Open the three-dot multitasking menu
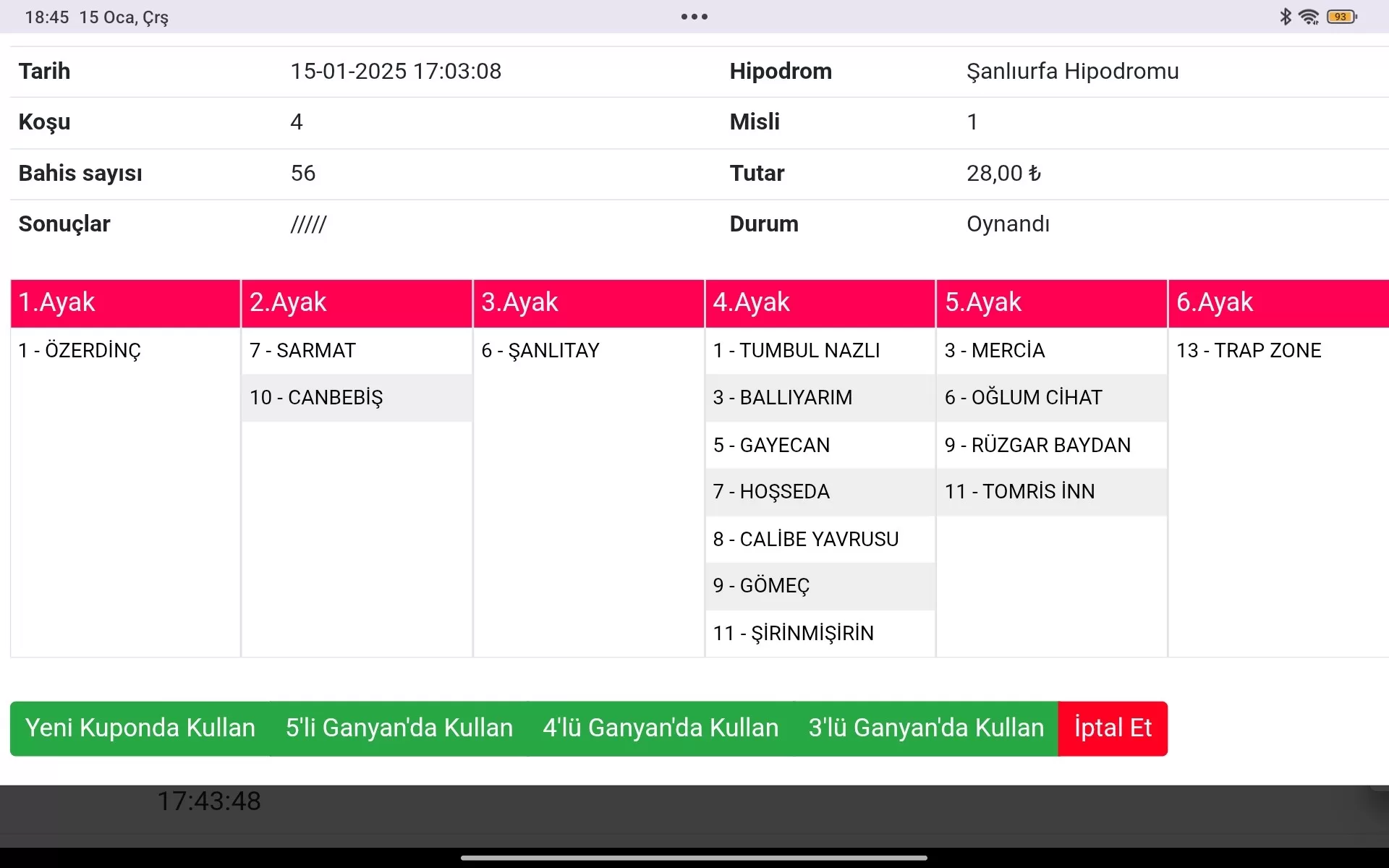This screenshot has height=868, width=1389. pyautogui.click(x=694, y=17)
